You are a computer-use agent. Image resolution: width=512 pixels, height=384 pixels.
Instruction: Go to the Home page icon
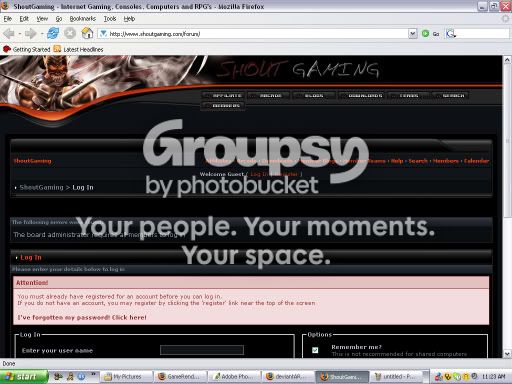(87, 33)
